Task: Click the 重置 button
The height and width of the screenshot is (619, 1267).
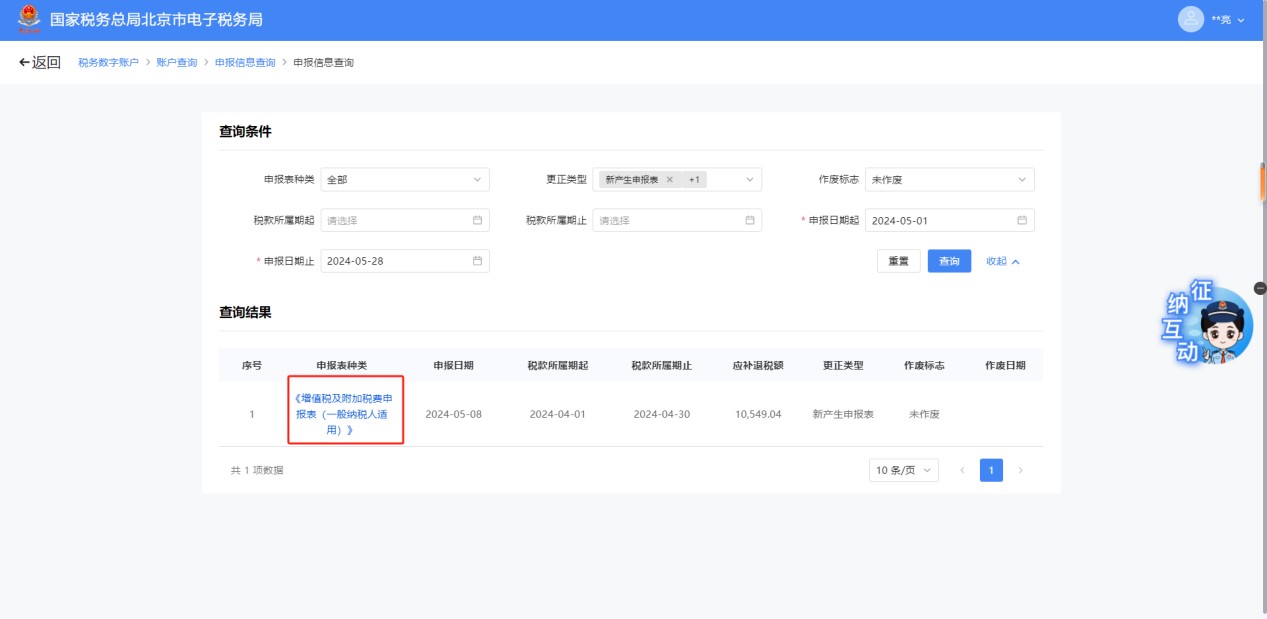Action: [898, 261]
